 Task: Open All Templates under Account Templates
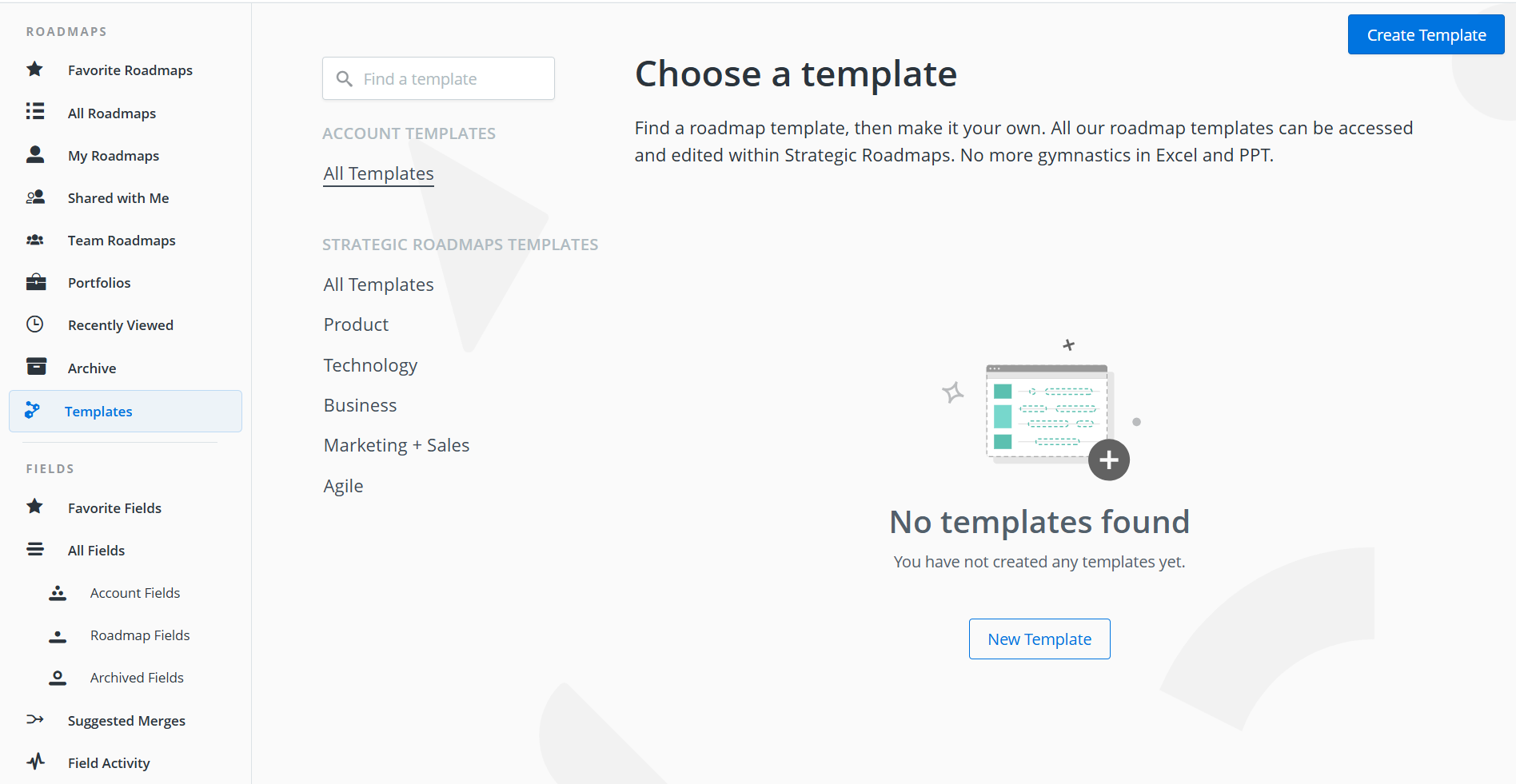(378, 173)
